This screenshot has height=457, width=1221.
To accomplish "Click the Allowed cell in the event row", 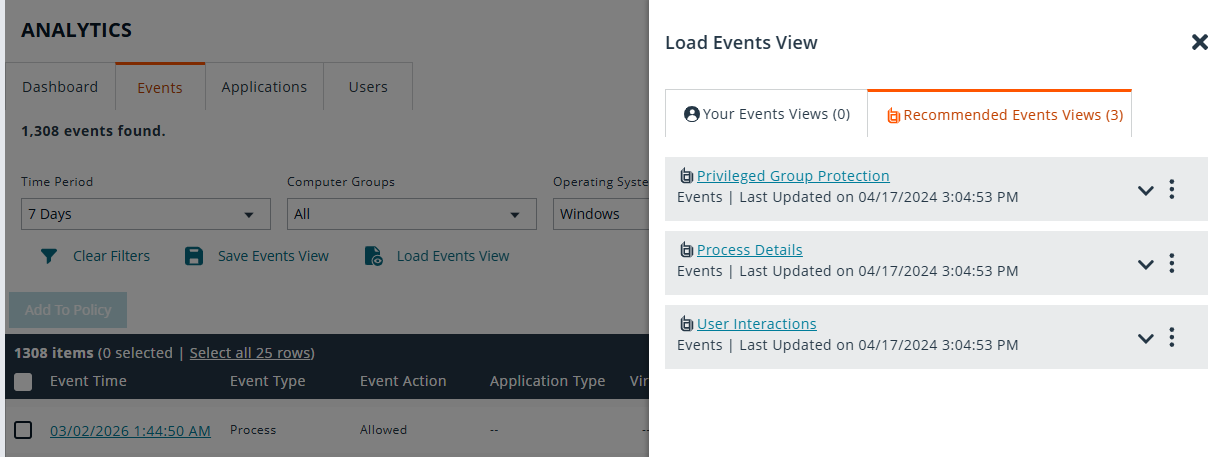I will point(384,430).
